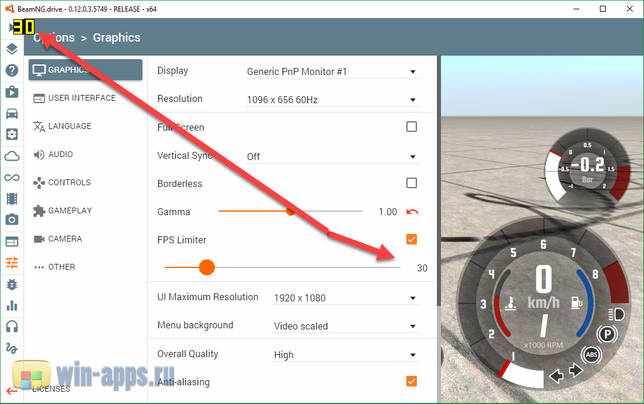Click the fuel pump gauge icon
644x404 pixels.
point(576,303)
